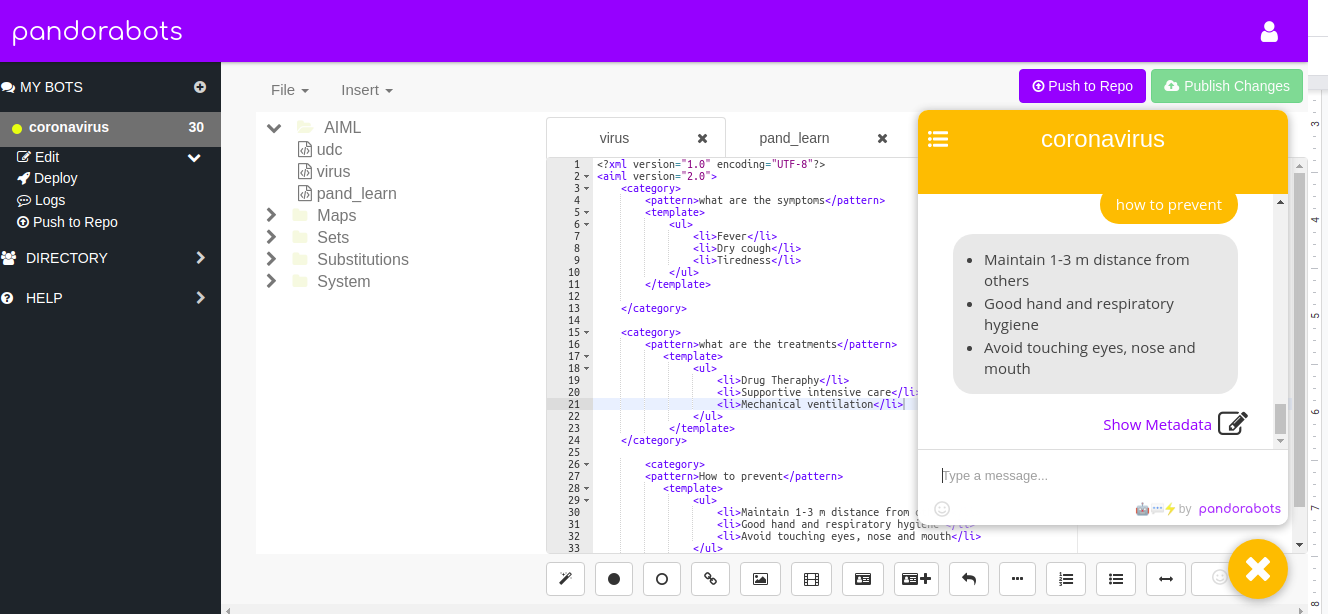The image size is (1328, 614).
Task: Click the ellipsis toolbar icon
Action: click(x=1017, y=578)
